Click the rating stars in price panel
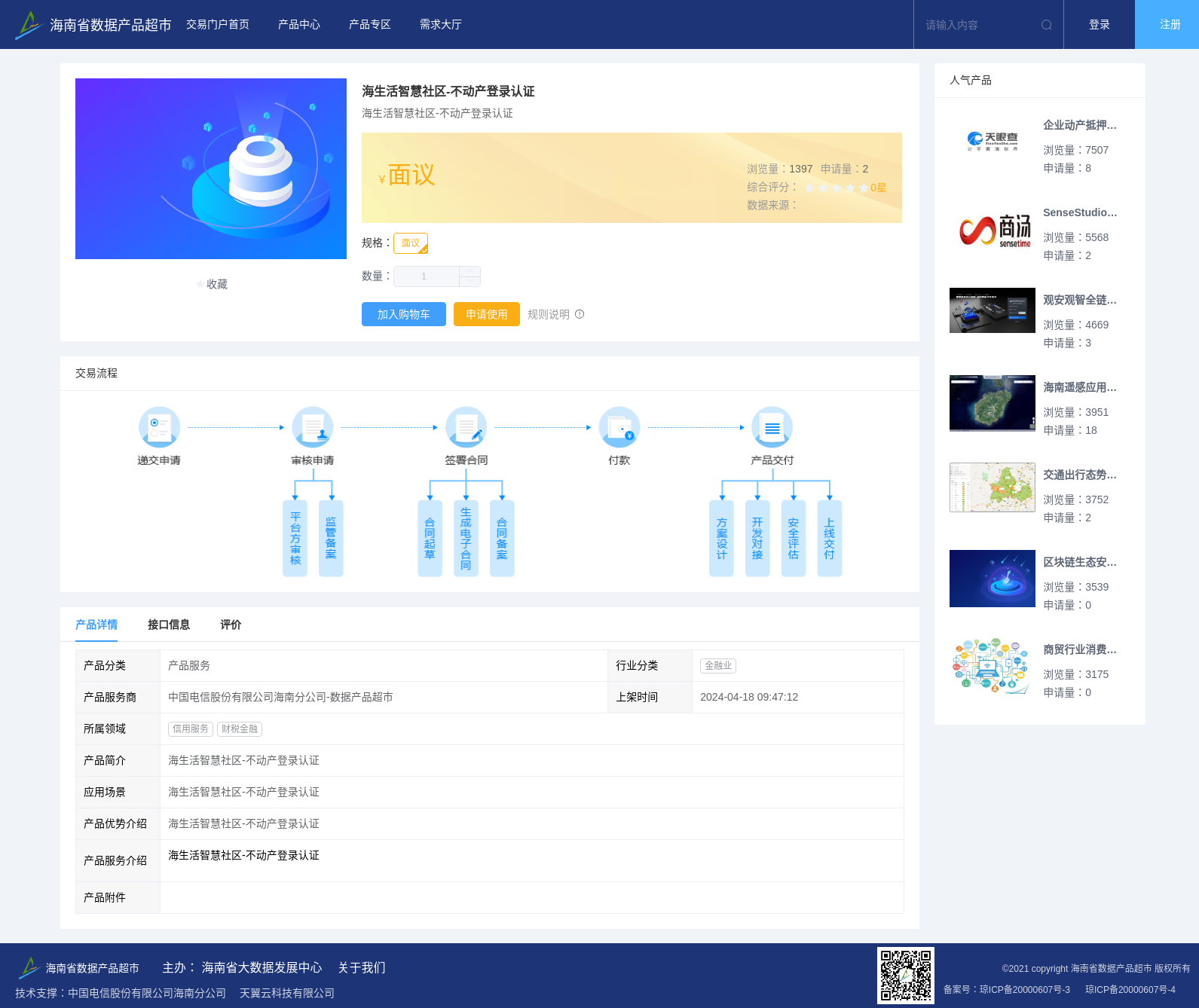The width and height of the screenshot is (1199, 1008). coord(837,188)
